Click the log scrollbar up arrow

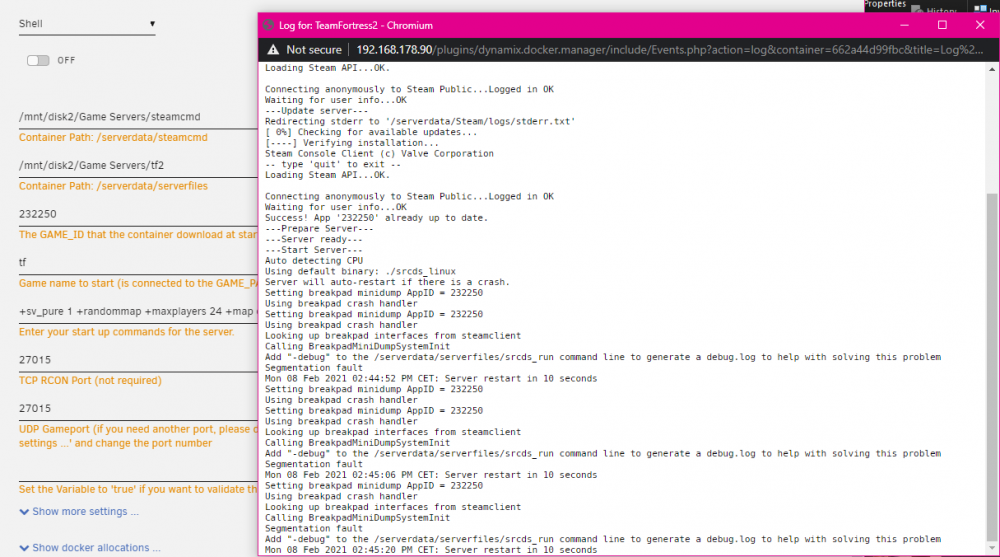click(x=992, y=69)
